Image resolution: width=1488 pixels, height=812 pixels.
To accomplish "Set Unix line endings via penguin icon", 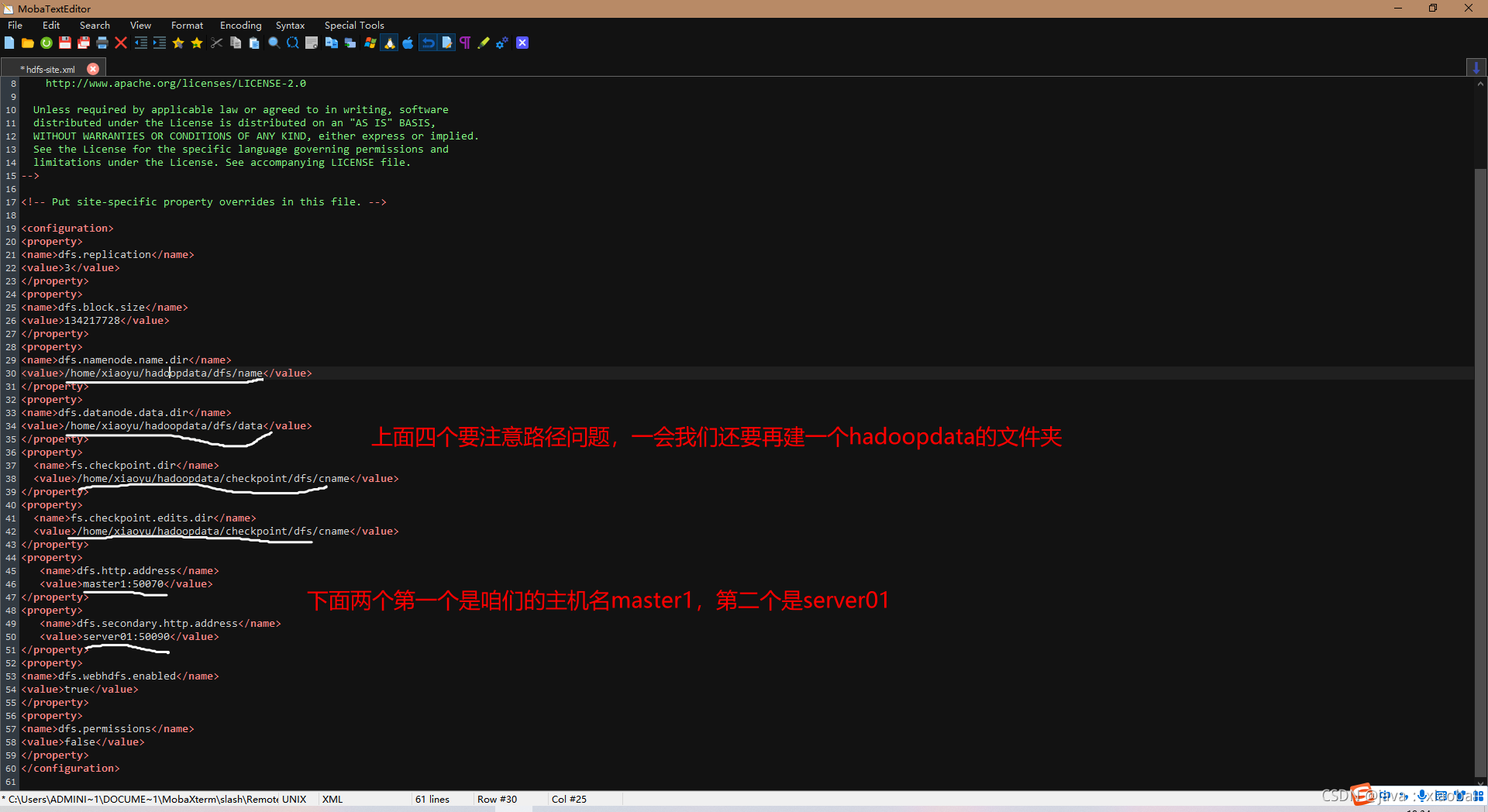I will (389, 43).
